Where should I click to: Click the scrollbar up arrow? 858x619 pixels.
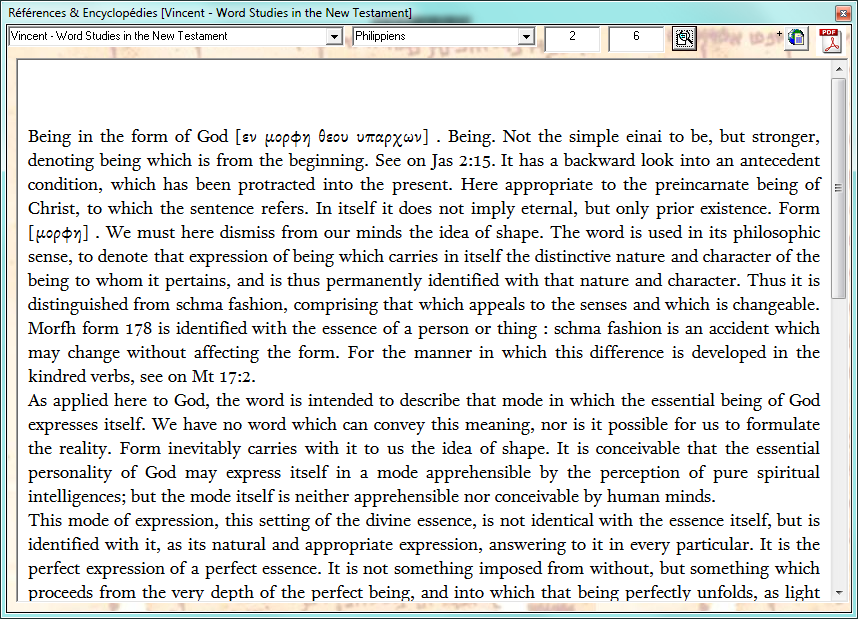click(x=839, y=70)
